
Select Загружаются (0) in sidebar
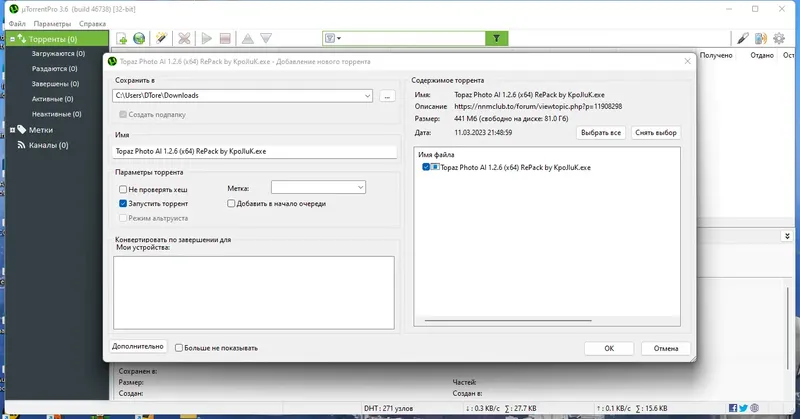coord(58,53)
